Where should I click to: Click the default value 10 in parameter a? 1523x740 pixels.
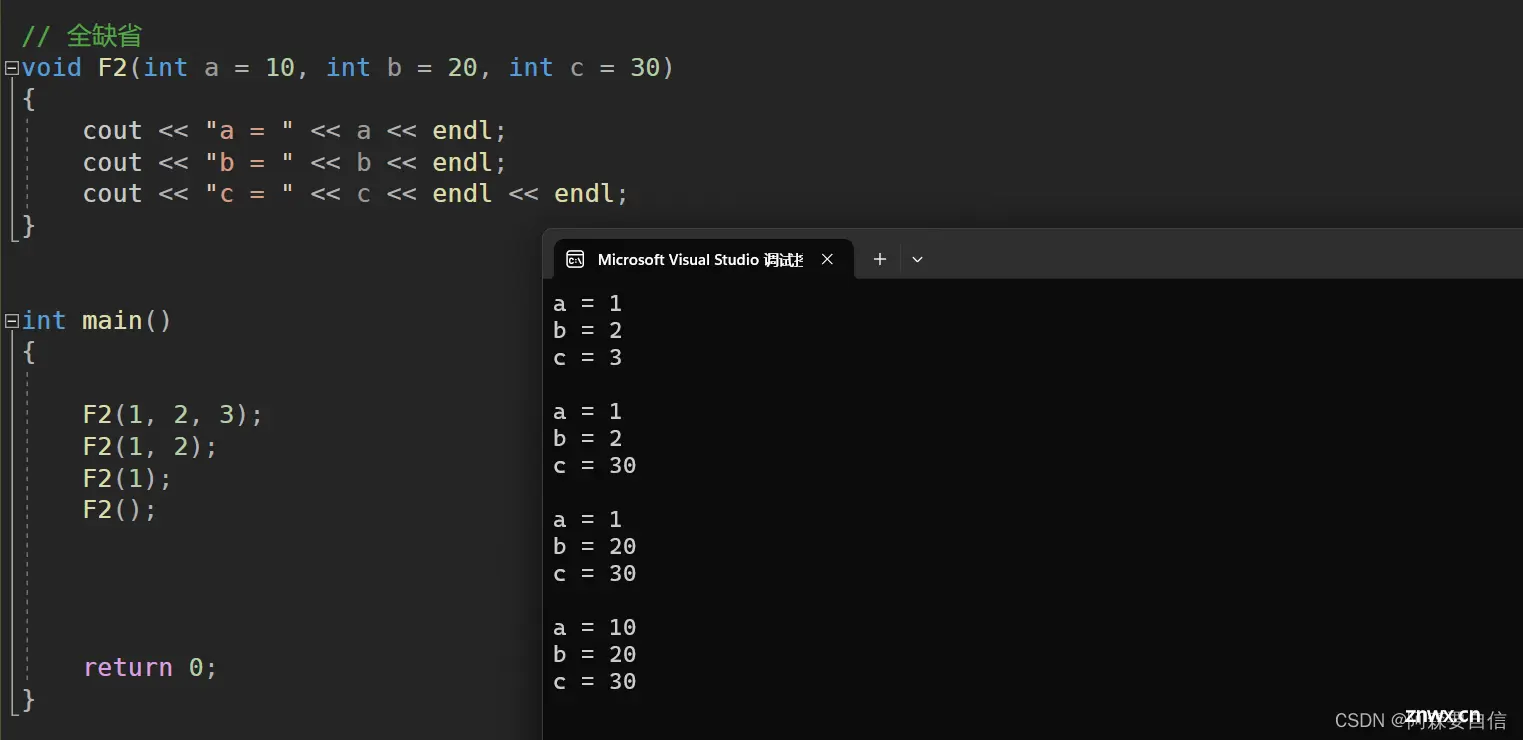[x=280, y=68]
